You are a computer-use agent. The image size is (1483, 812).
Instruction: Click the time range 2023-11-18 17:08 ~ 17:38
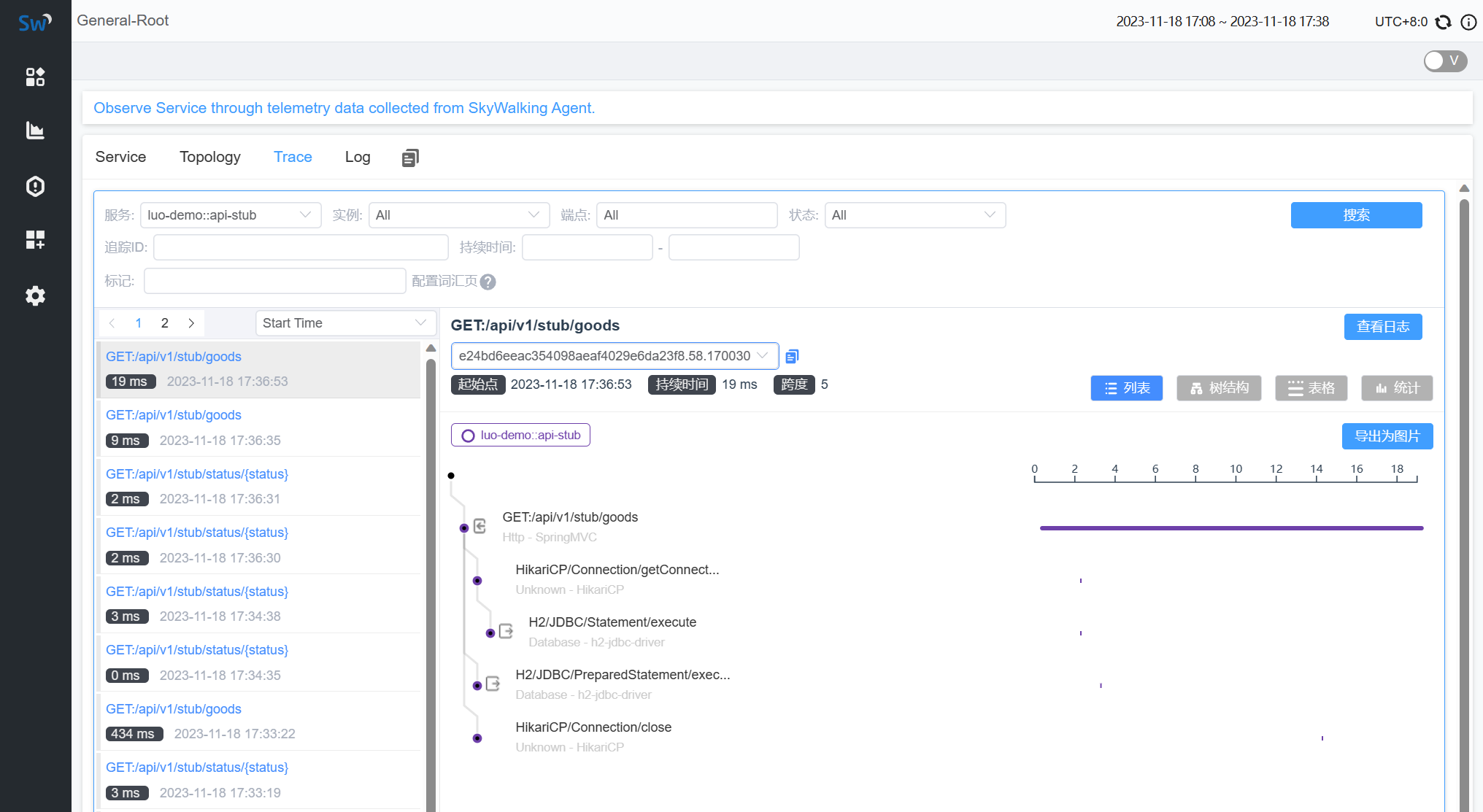[x=1222, y=22]
